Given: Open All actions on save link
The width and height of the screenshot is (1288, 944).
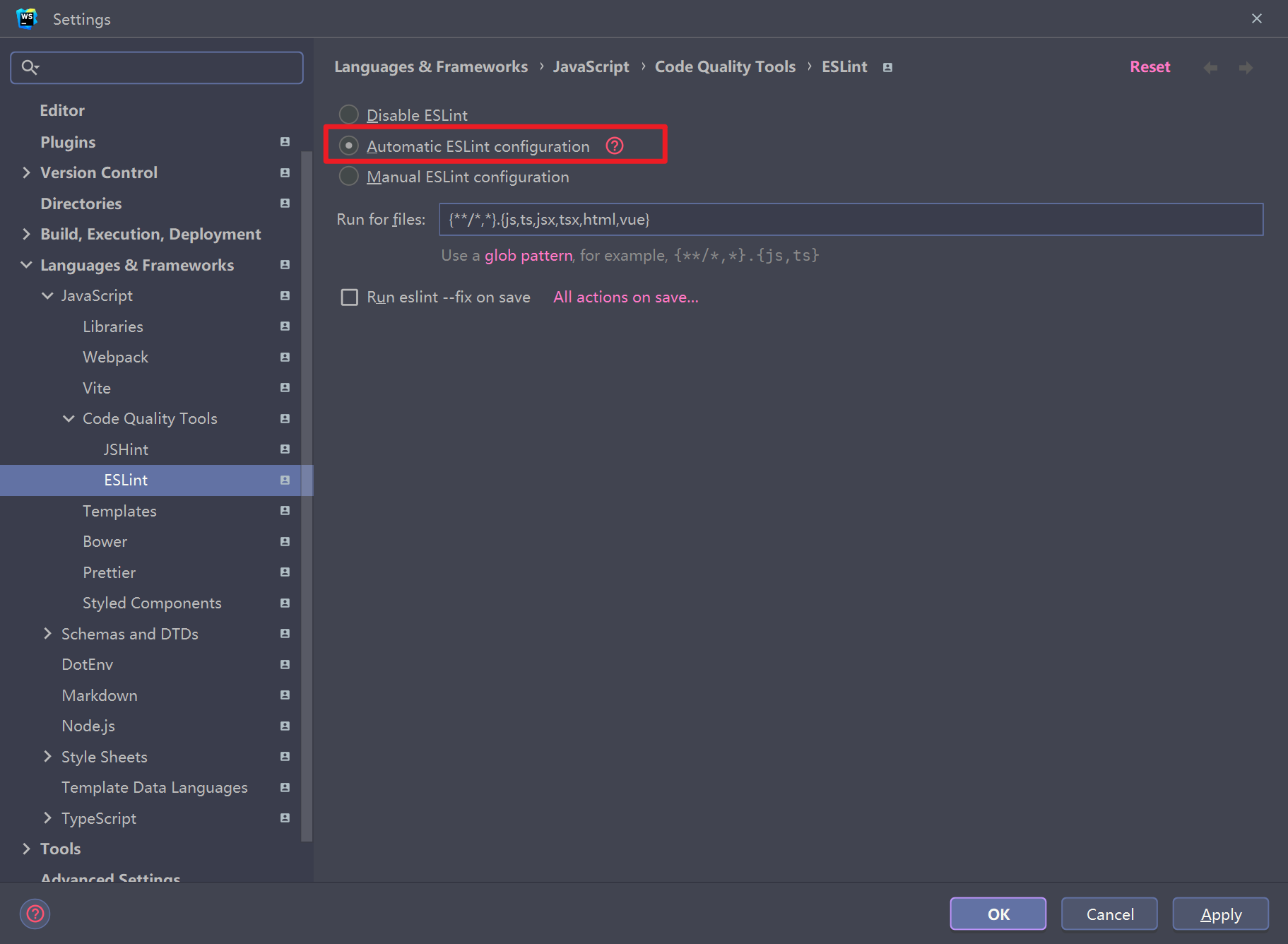Looking at the screenshot, I should coord(625,297).
